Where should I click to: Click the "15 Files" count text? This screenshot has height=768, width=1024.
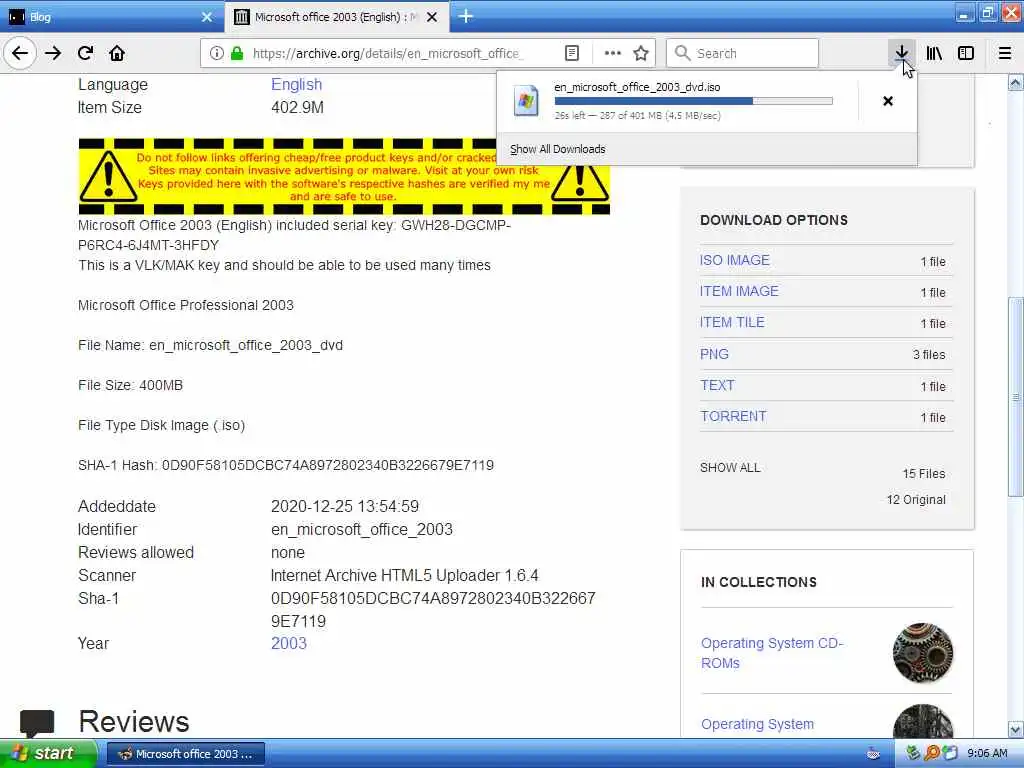(x=923, y=473)
